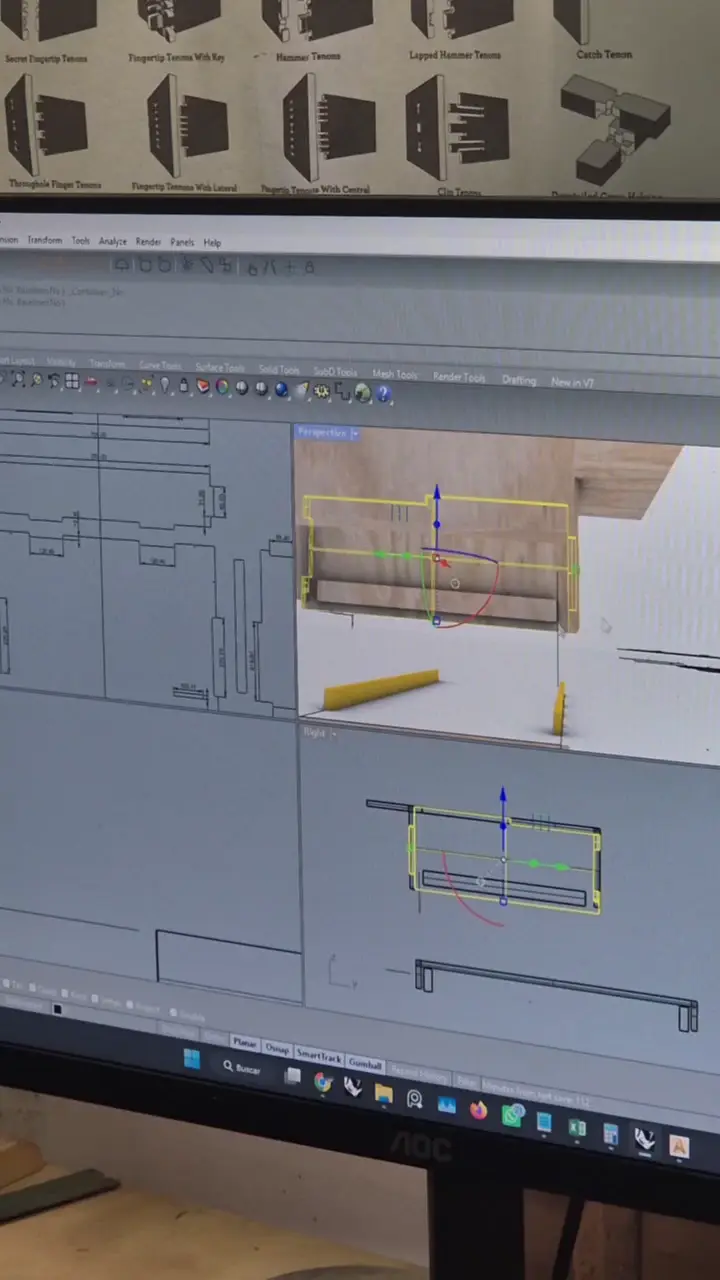Switch to the Solid Tools toolbar tab
This screenshot has height=1280, width=720.
[x=279, y=369]
